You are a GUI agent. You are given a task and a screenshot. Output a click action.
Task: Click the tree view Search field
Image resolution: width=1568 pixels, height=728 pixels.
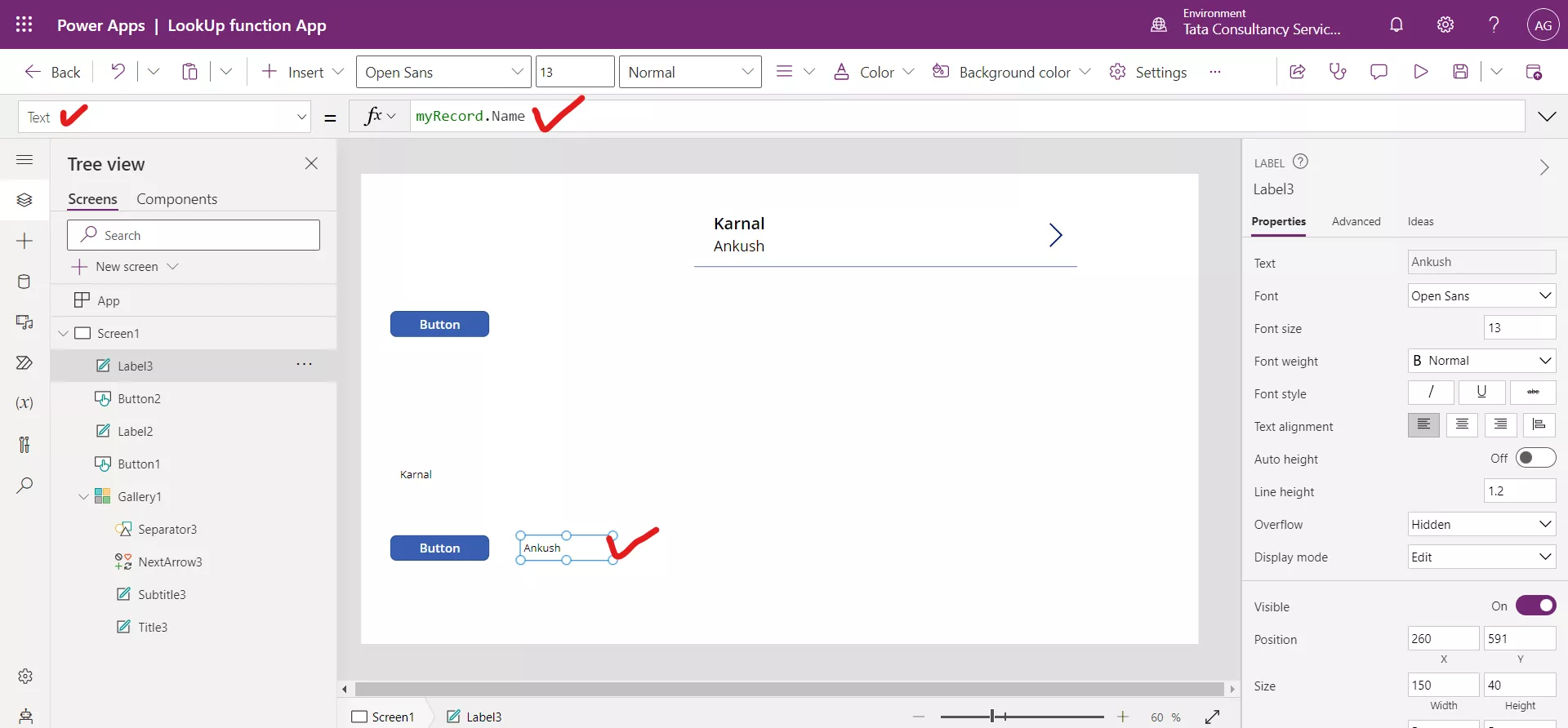pos(194,235)
